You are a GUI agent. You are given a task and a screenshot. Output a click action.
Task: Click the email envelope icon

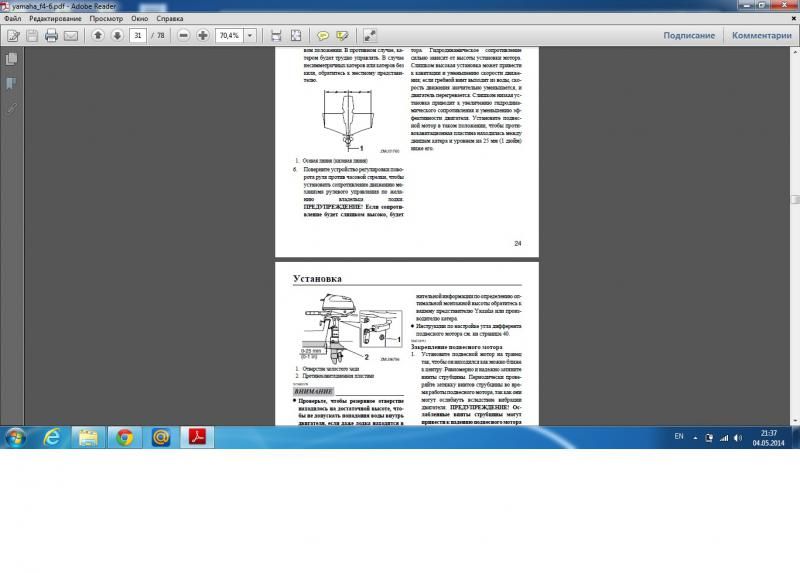click(x=71, y=35)
